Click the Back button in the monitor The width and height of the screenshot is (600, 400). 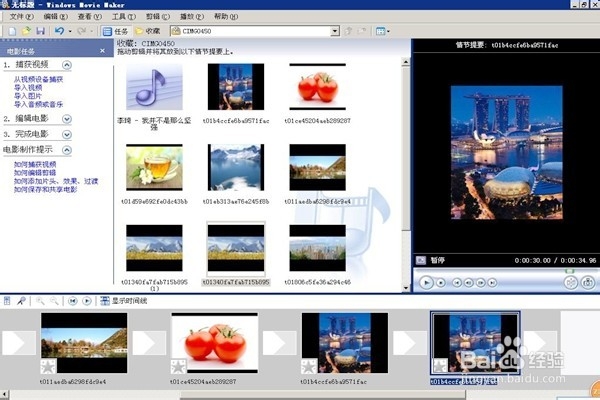pos(457,283)
